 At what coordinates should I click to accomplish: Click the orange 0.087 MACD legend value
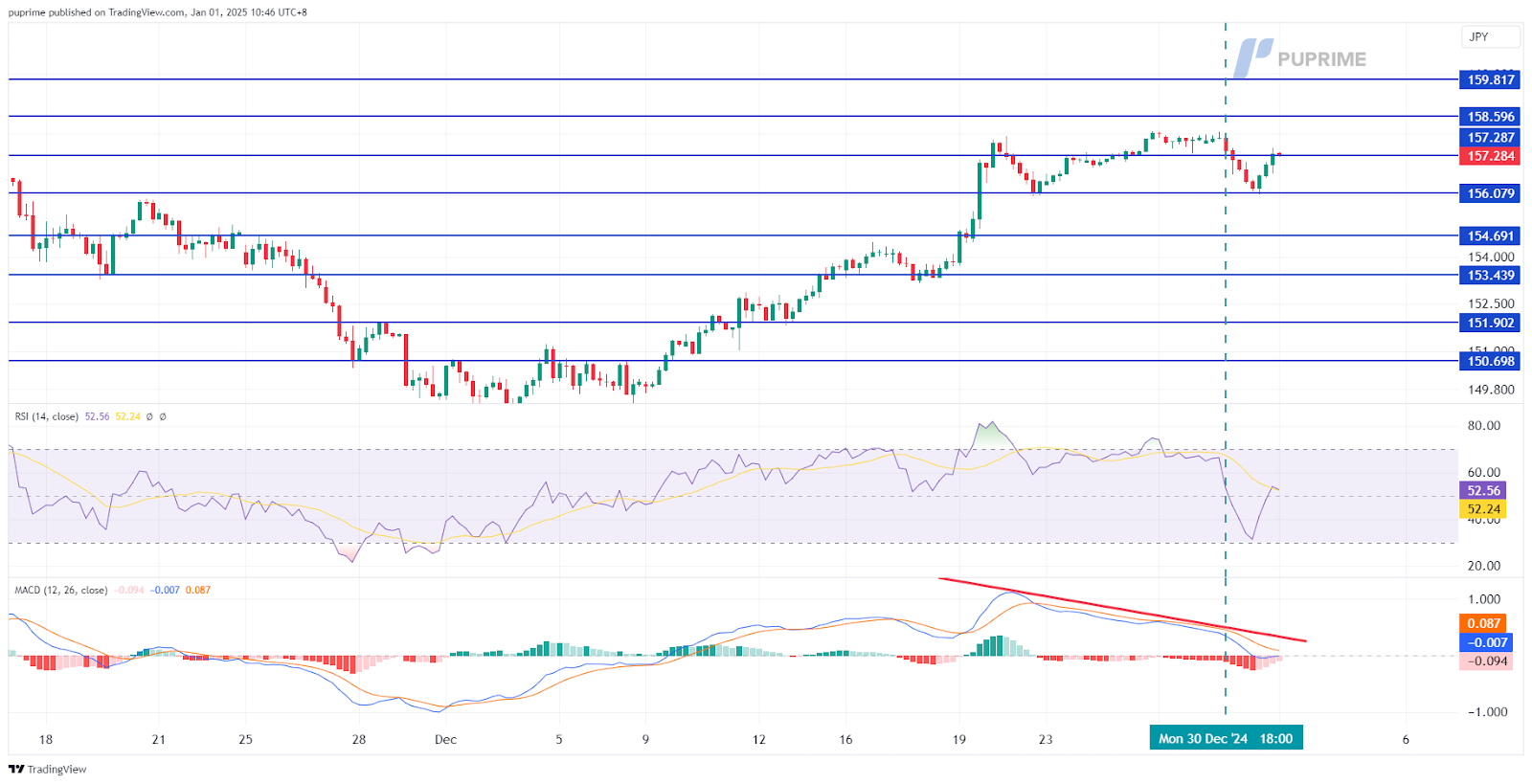click(x=198, y=590)
